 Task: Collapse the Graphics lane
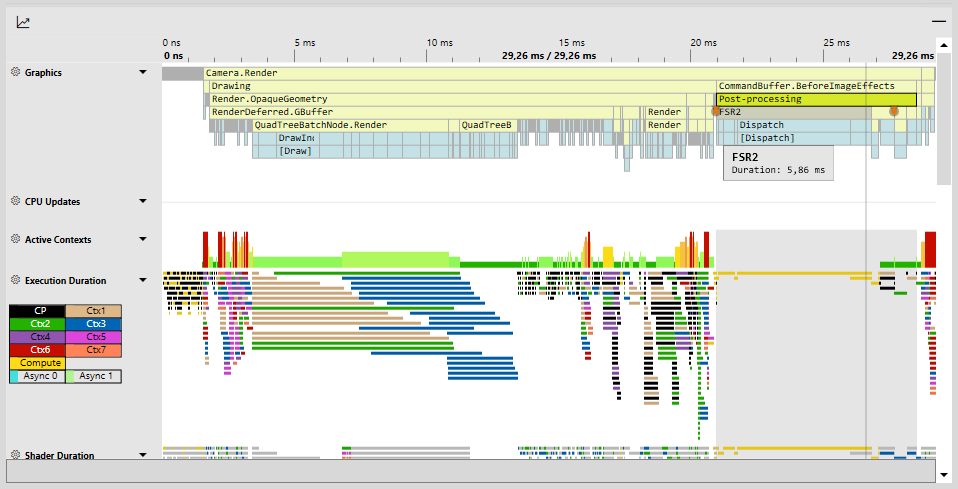coord(143,73)
